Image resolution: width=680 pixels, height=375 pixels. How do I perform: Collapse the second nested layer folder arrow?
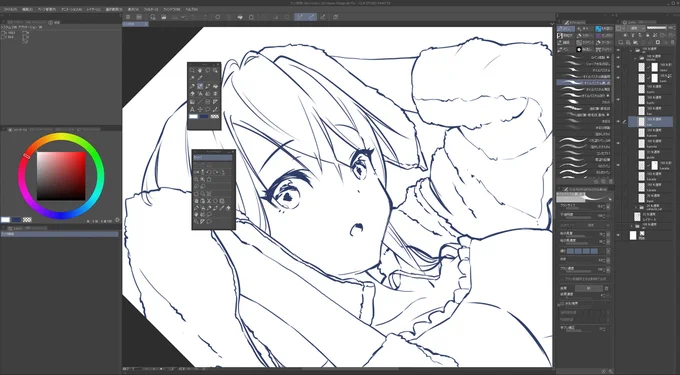[635, 59]
